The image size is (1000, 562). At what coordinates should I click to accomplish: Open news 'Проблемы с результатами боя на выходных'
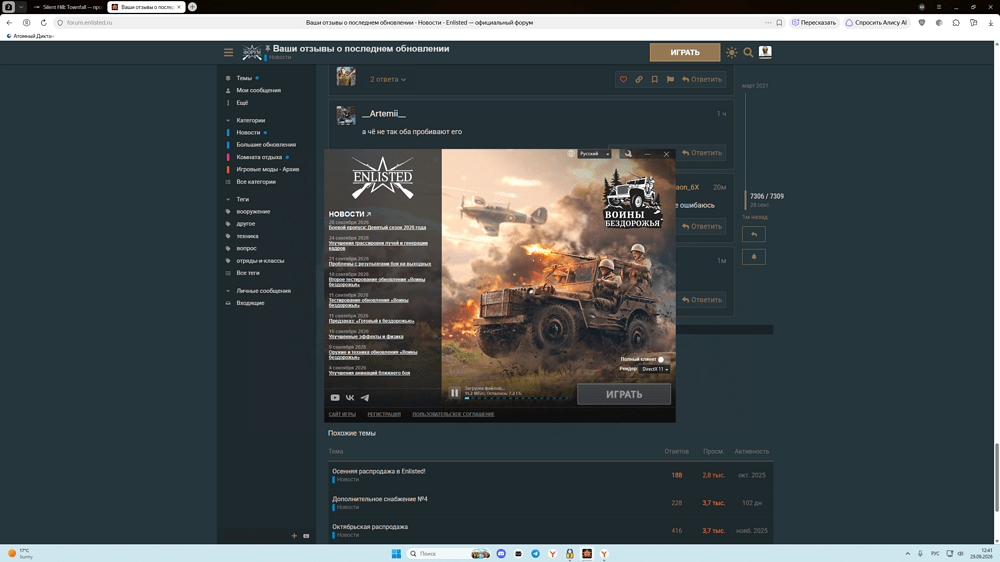click(x=379, y=263)
